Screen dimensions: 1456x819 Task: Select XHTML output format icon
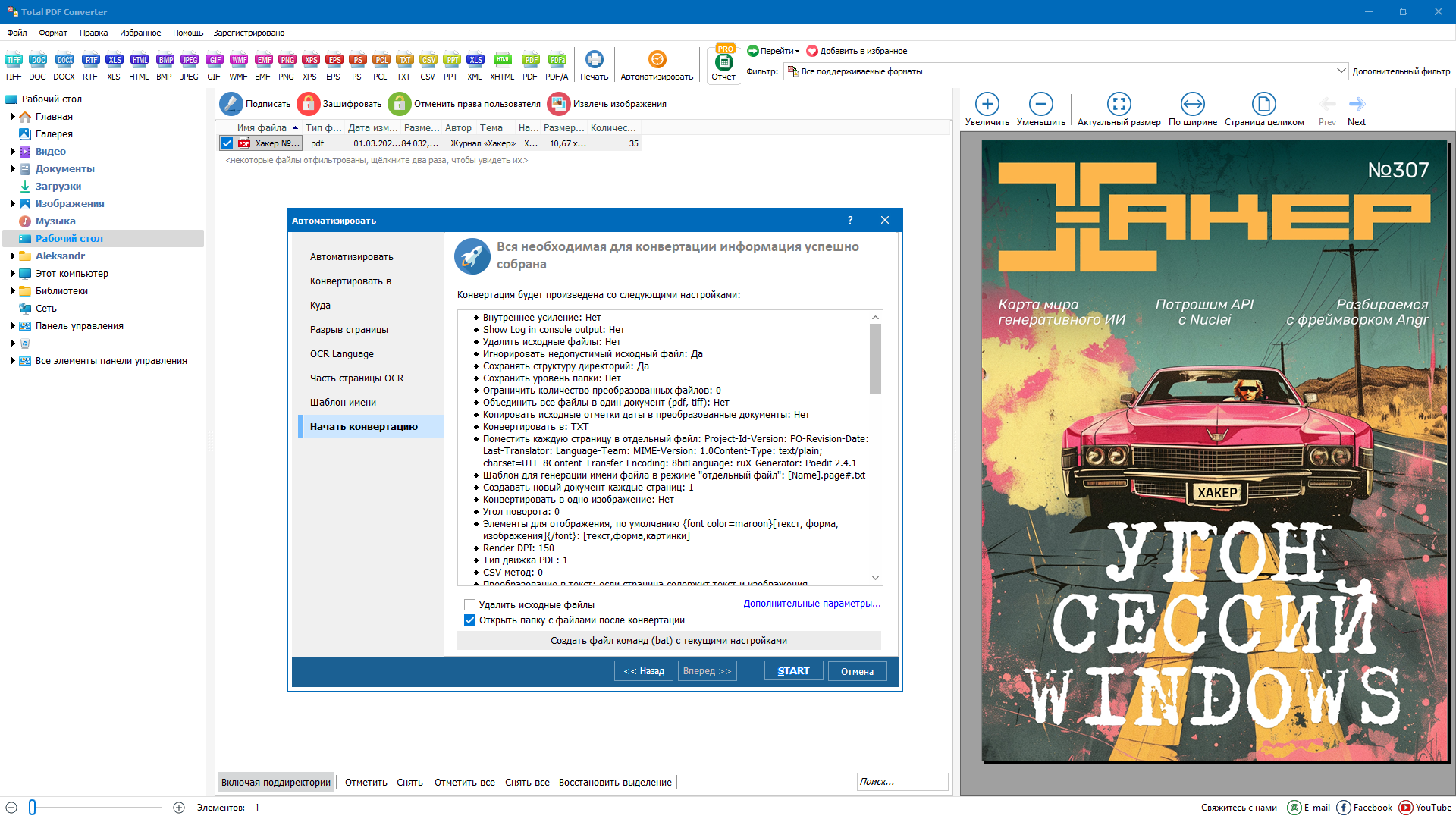point(502,66)
